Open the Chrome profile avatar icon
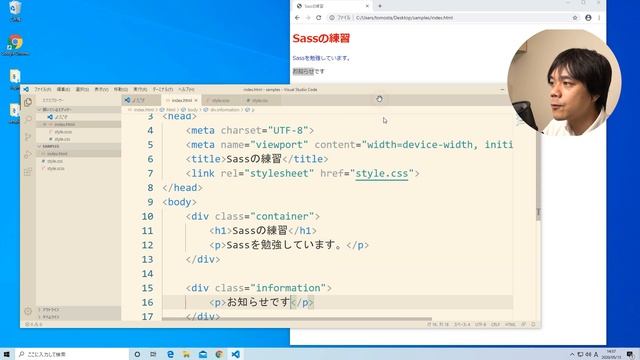640x360 pixels. tap(588, 18)
